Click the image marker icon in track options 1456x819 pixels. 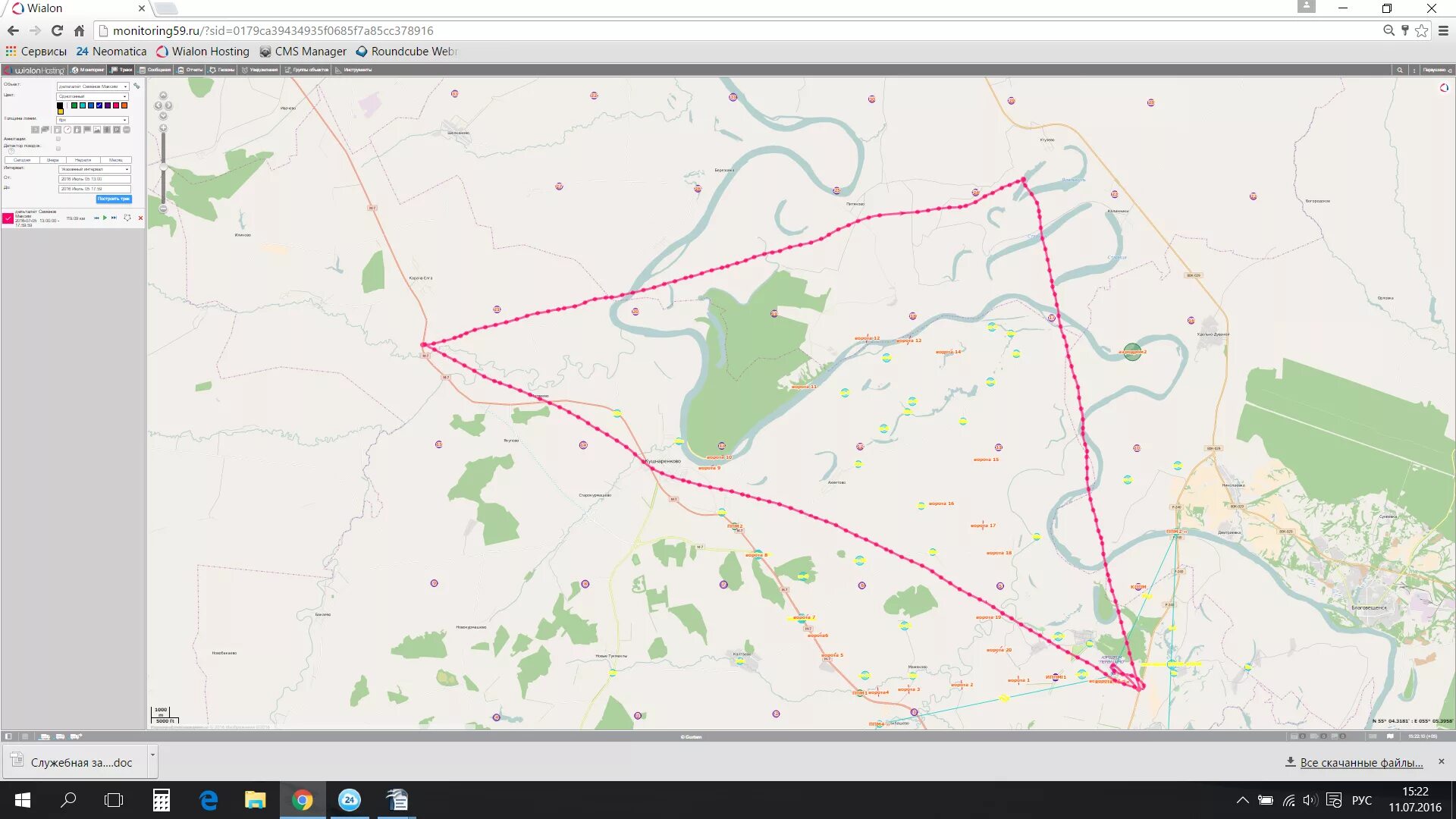click(x=97, y=130)
